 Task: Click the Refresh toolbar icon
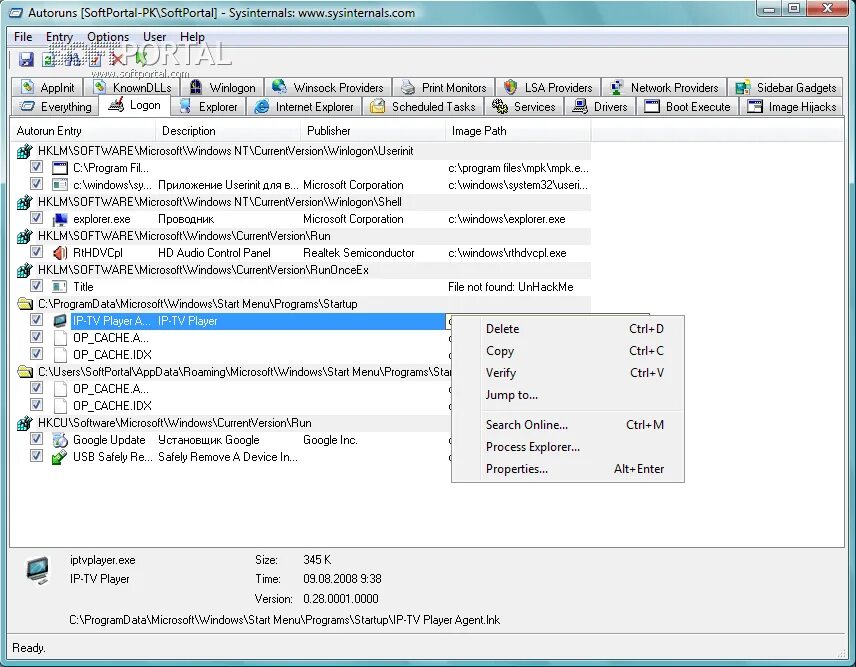pos(49,59)
